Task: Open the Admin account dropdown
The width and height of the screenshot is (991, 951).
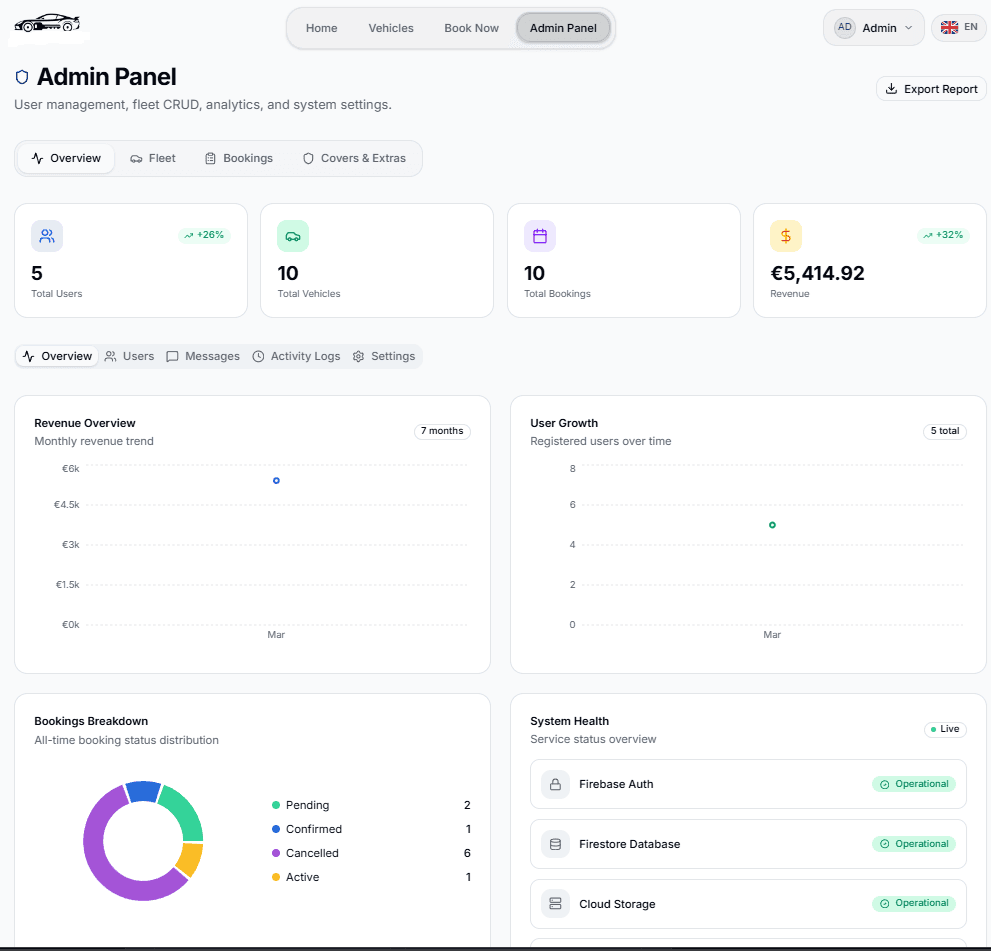Action: (x=873, y=27)
